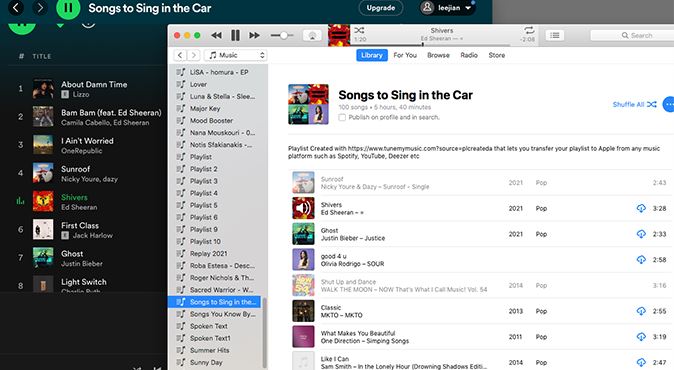Toggle shuffle in iTunes now playing
This screenshot has height=370, width=674.
coord(359,30)
